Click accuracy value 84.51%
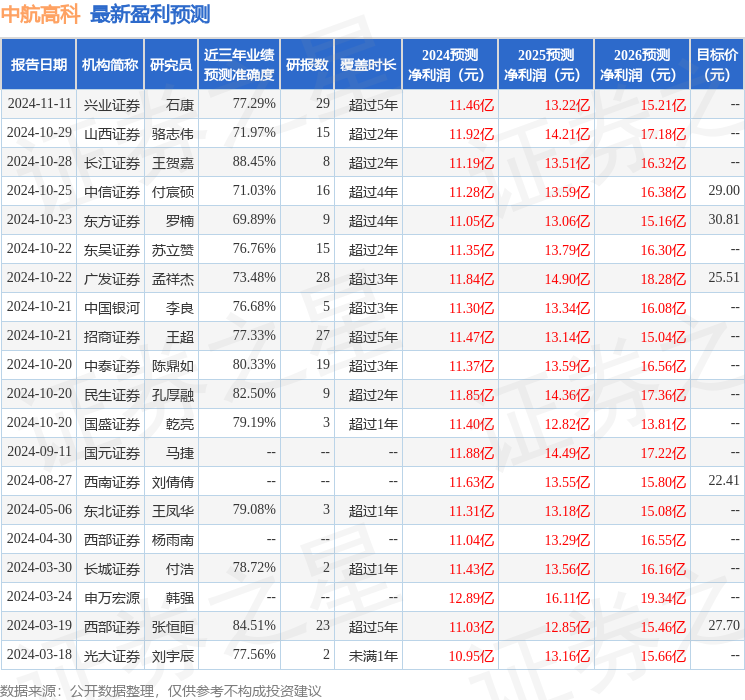745x700 pixels. point(254,625)
